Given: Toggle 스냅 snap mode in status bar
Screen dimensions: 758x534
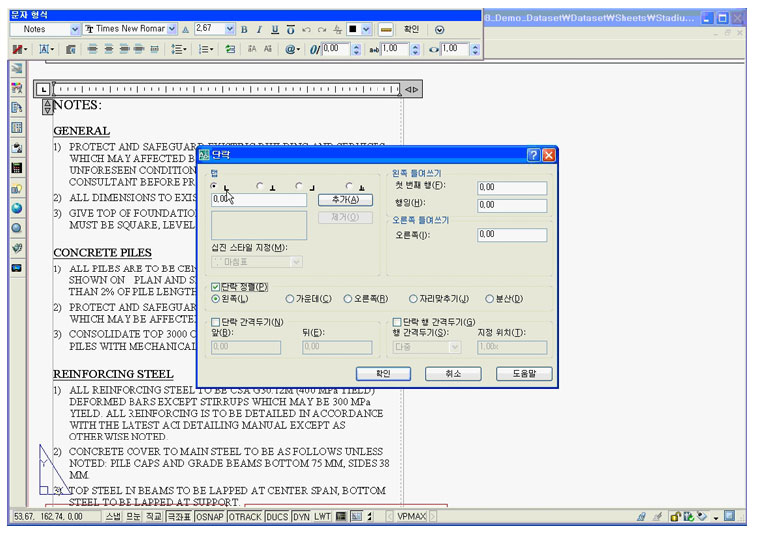Looking at the screenshot, I should pyautogui.click(x=113, y=517).
